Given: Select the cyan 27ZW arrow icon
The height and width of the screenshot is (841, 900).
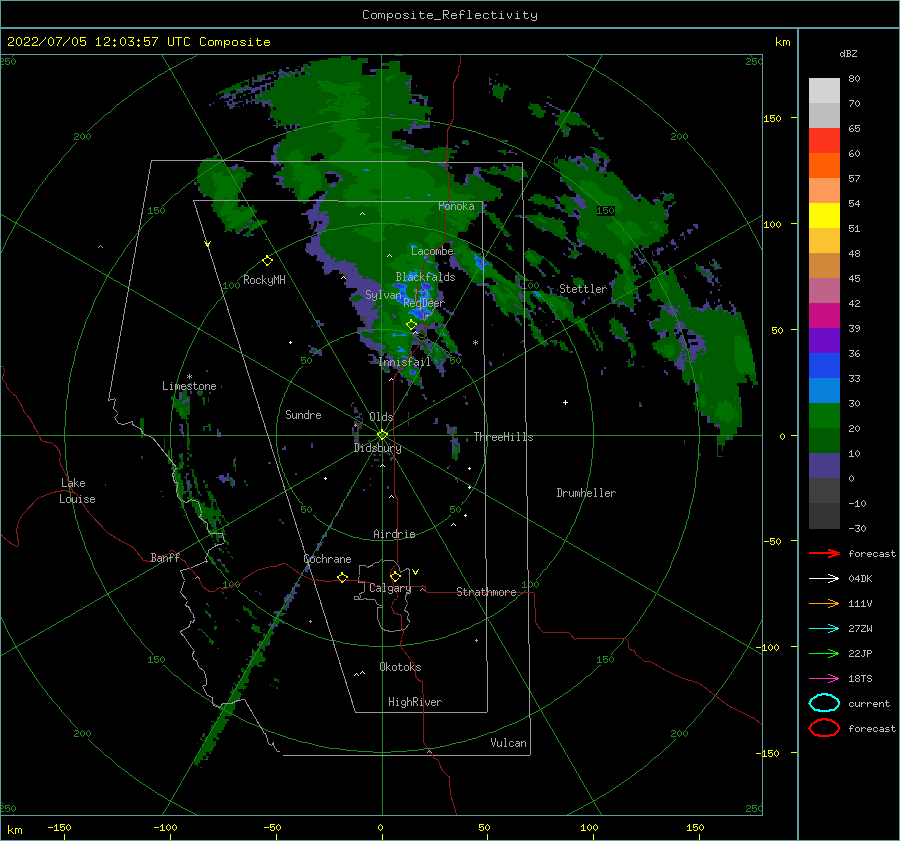Looking at the screenshot, I should coord(824,629).
